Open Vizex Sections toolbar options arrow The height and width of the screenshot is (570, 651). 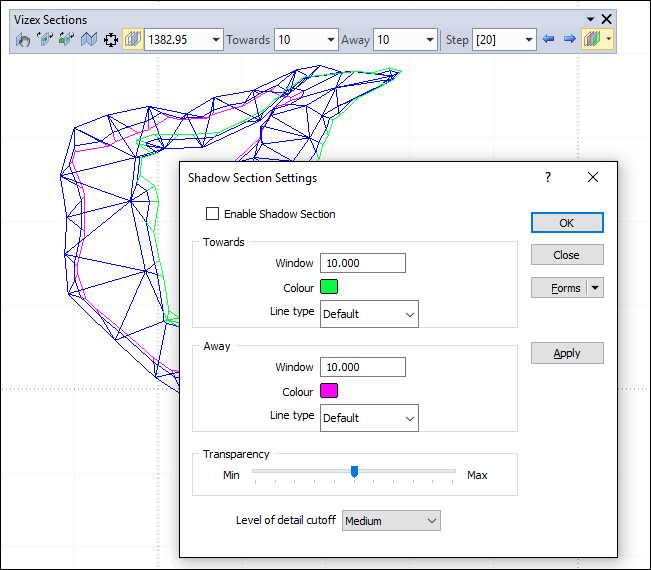pos(590,19)
